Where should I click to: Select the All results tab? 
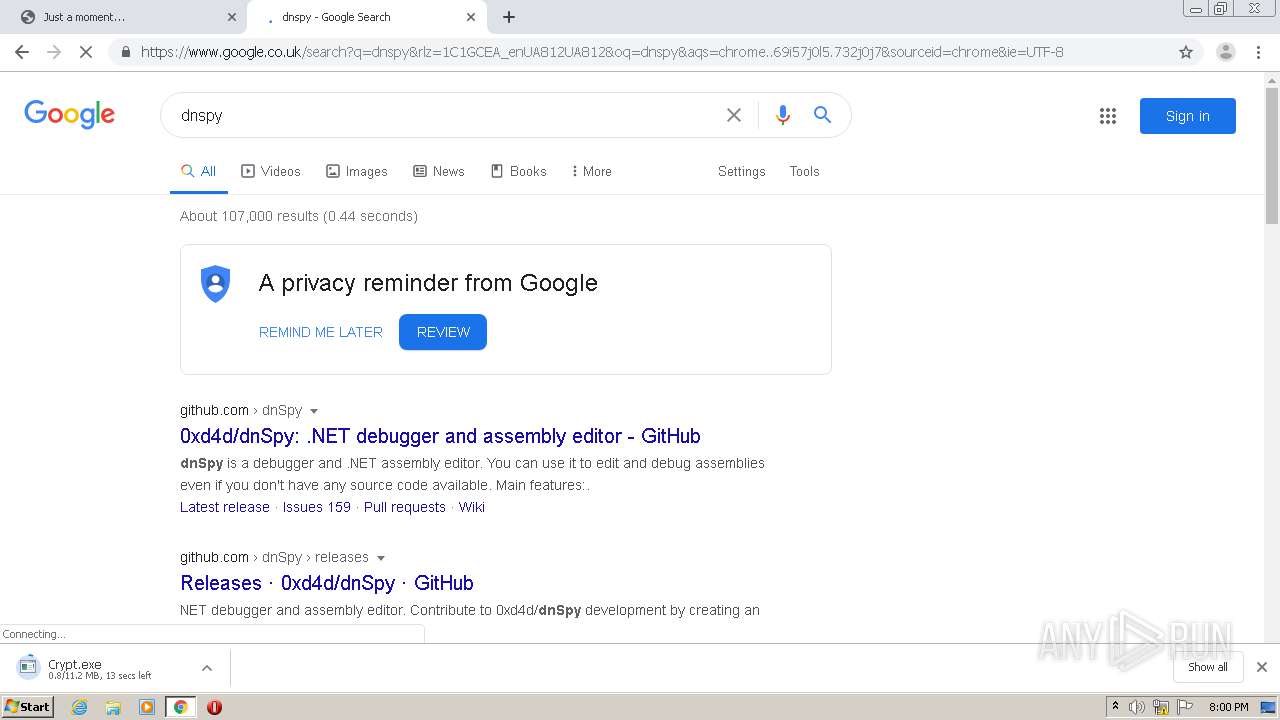coord(198,171)
